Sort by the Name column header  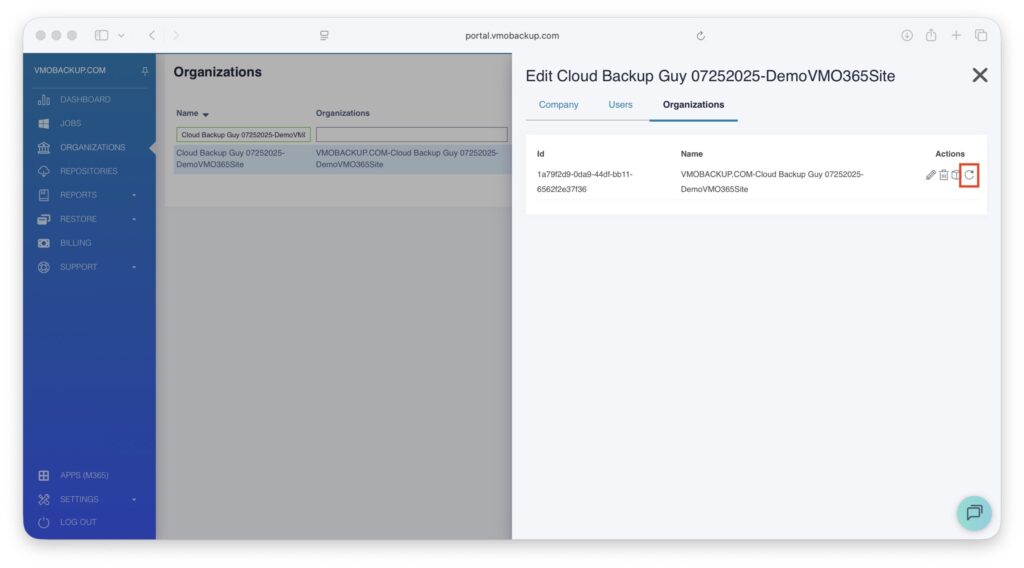coord(192,113)
